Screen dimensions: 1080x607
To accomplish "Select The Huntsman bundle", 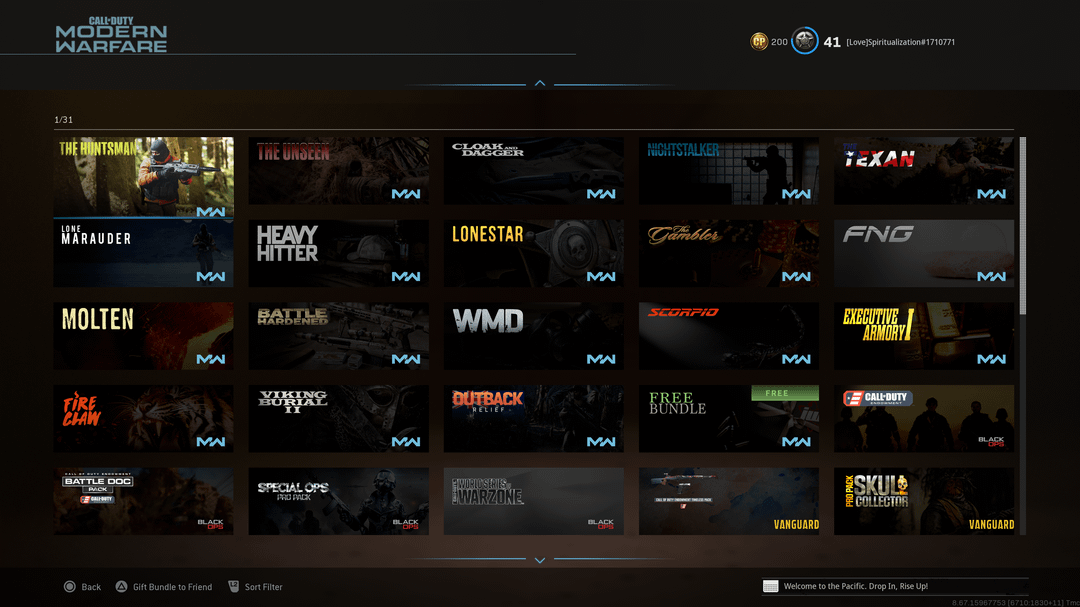I will pos(143,177).
